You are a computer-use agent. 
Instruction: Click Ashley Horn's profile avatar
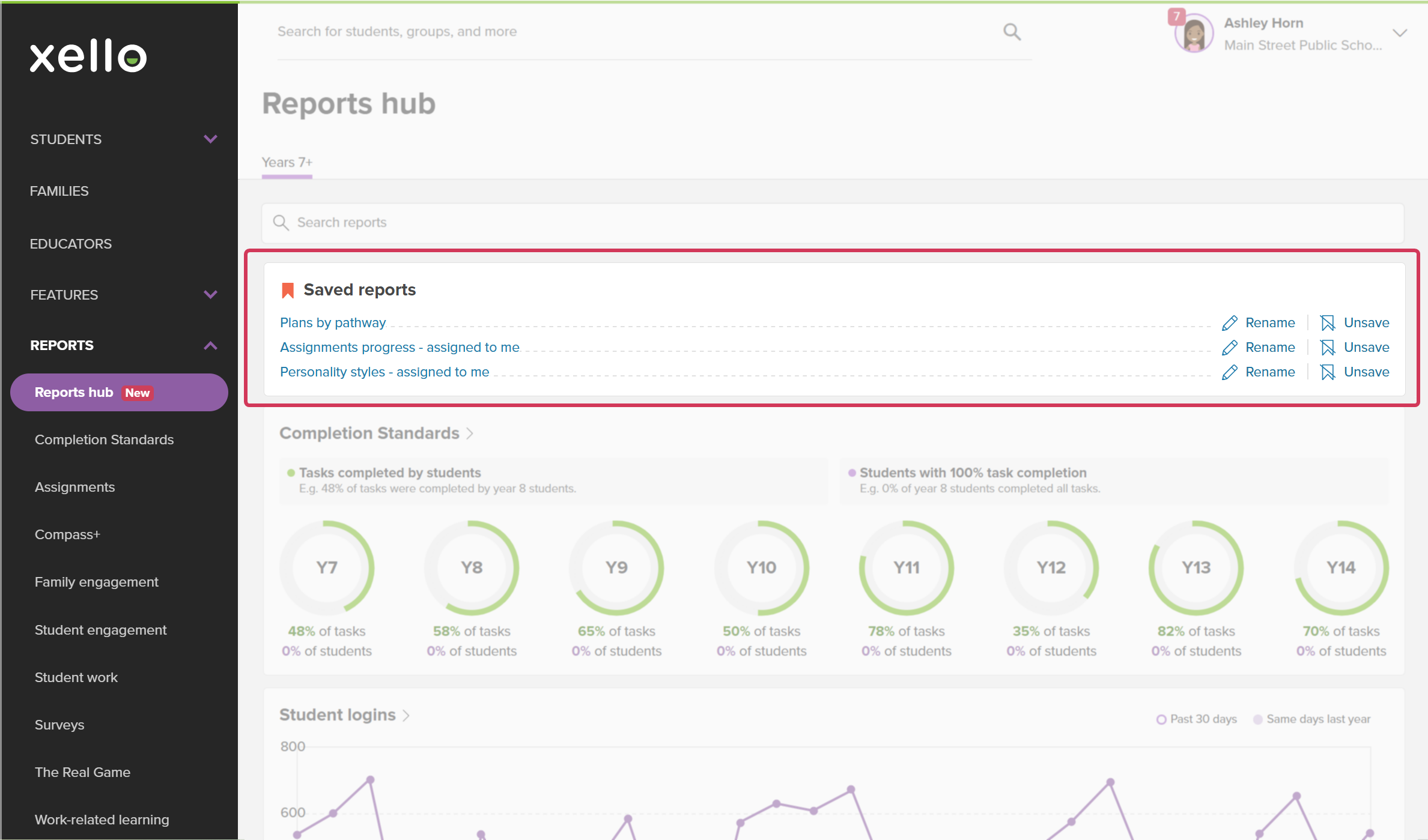[x=1194, y=34]
